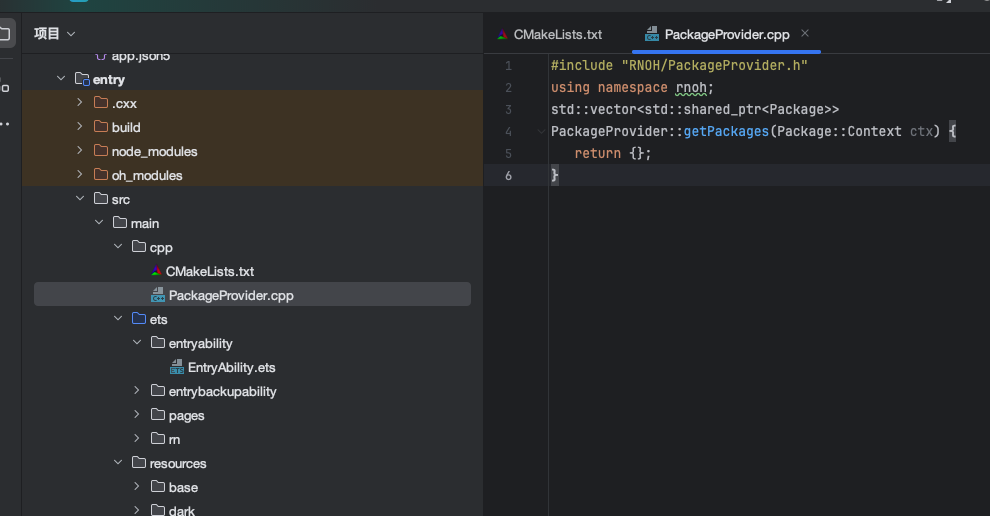This screenshot has height=516, width=990.
Task: Click the CMake icon on CMakeLists.txt tab
Action: (502, 35)
